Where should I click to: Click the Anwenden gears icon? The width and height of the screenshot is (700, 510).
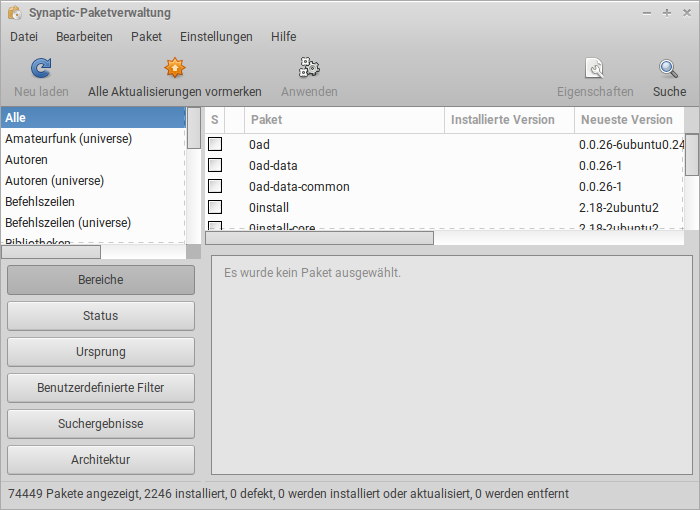click(x=309, y=68)
